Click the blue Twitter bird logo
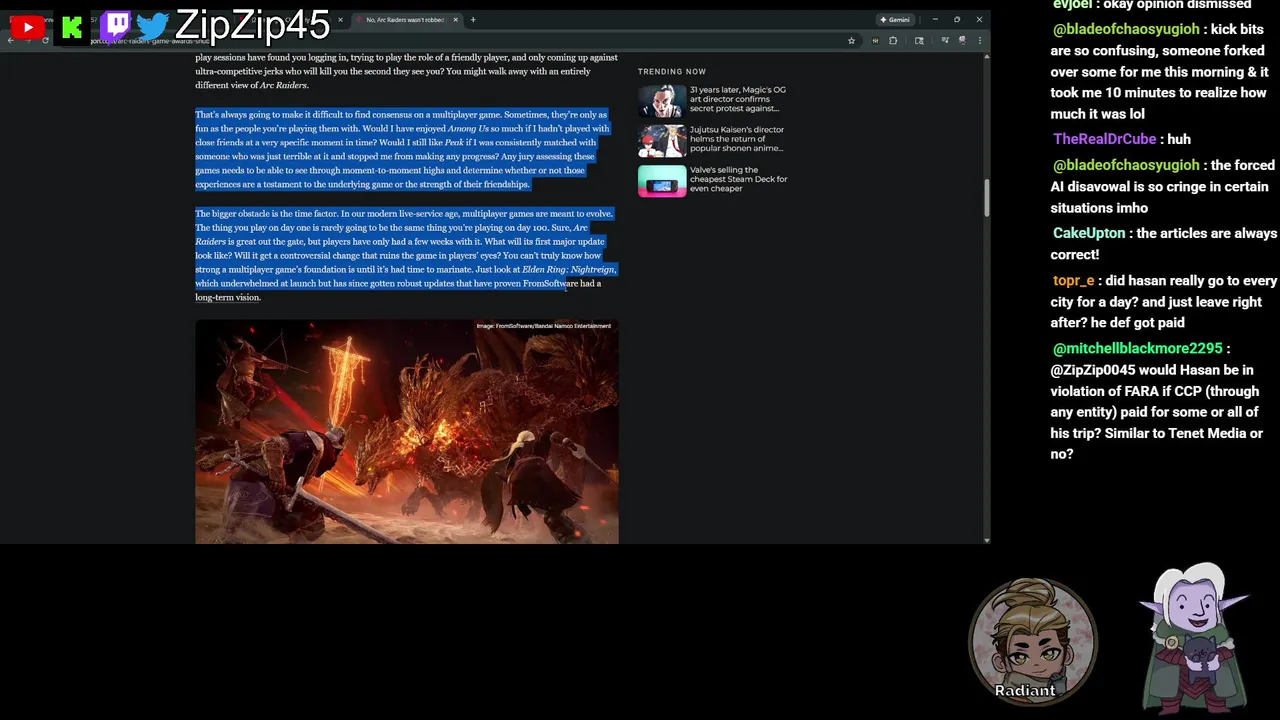 click(153, 27)
